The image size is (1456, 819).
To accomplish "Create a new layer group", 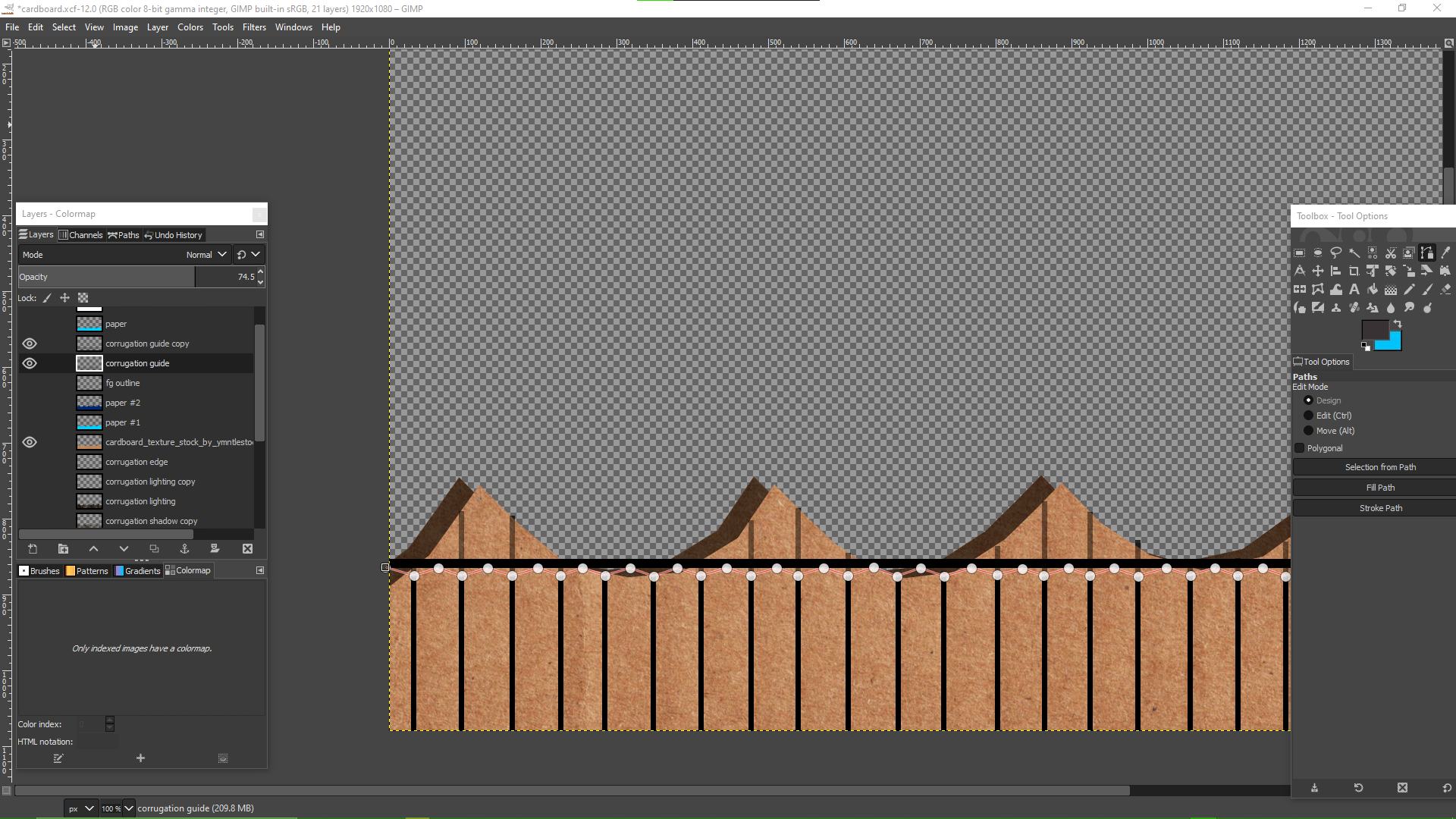I will (63, 549).
